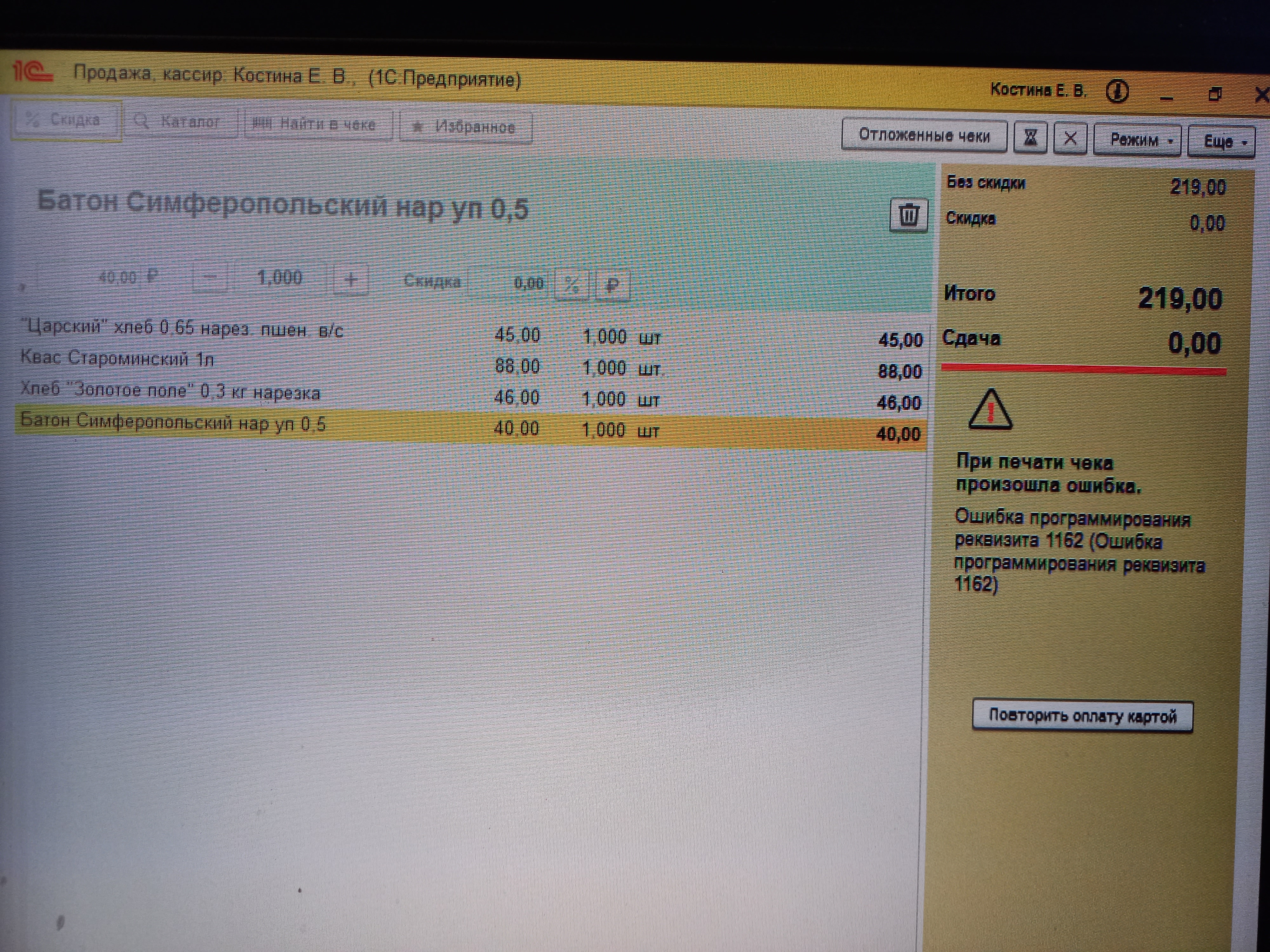
Task: Click the ruble discount toggle button
Action: (612, 285)
